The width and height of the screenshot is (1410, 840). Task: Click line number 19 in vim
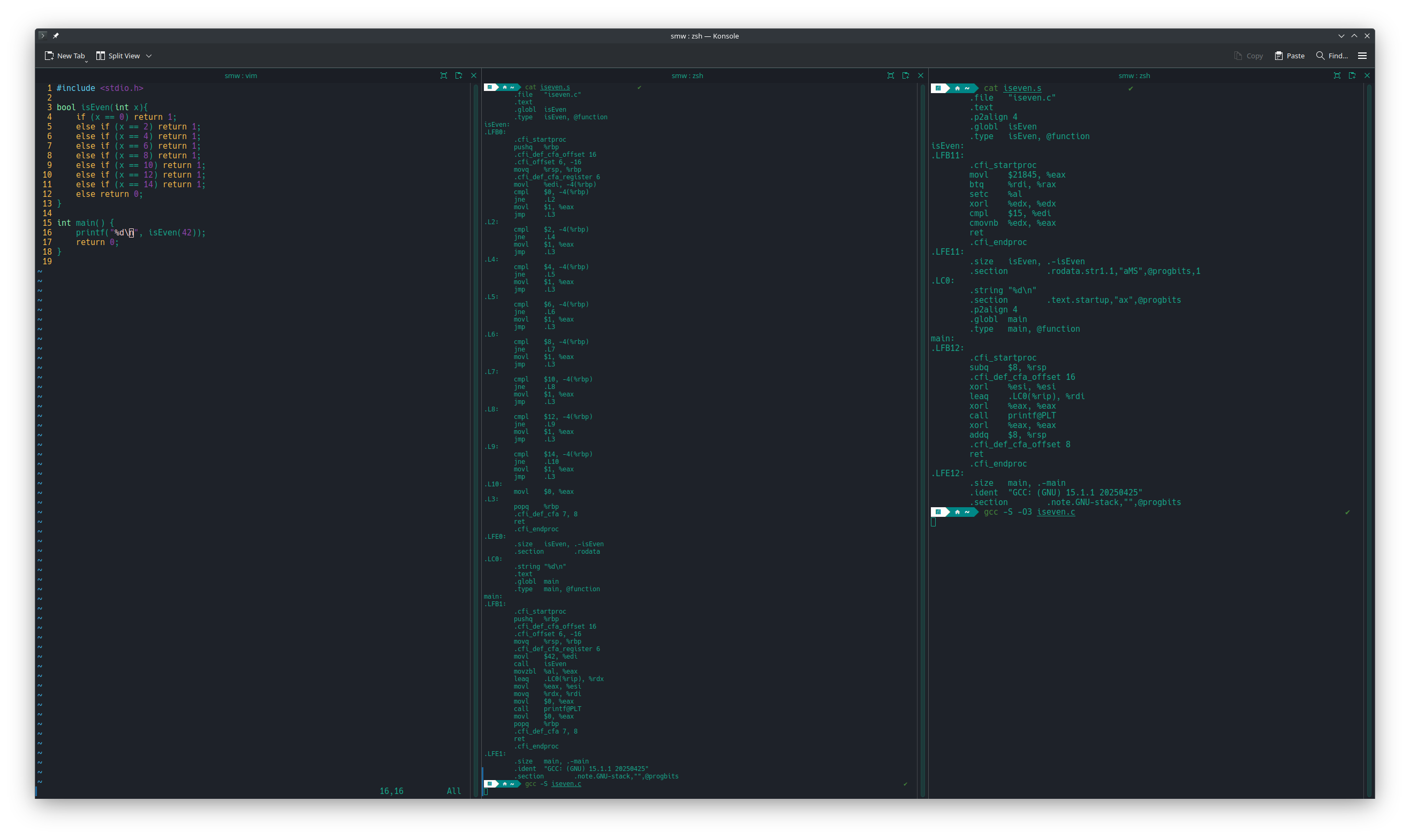coord(47,262)
